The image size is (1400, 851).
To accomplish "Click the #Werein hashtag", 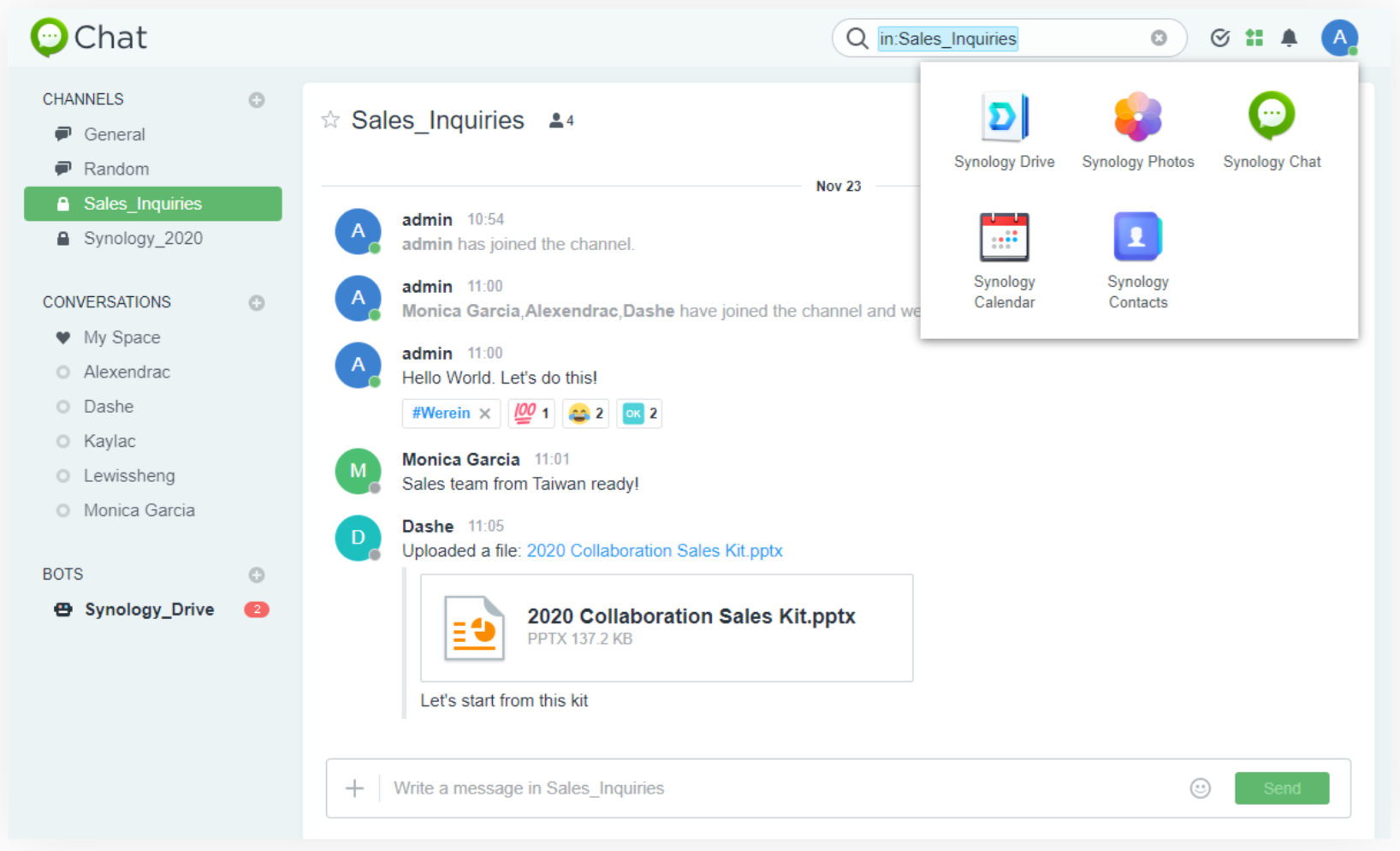I will [x=441, y=413].
